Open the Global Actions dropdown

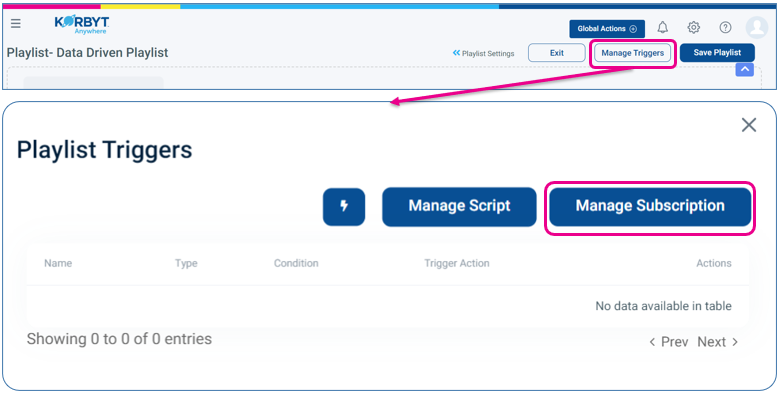point(607,29)
